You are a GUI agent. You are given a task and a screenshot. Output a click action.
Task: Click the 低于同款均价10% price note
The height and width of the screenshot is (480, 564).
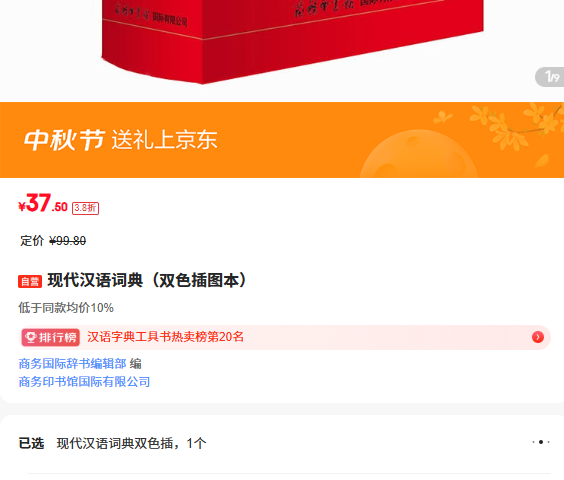66,308
